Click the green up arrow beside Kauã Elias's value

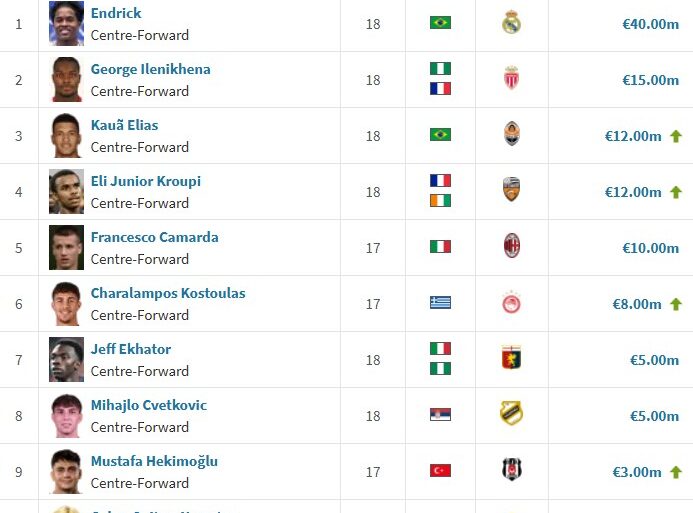pos(676,136)
